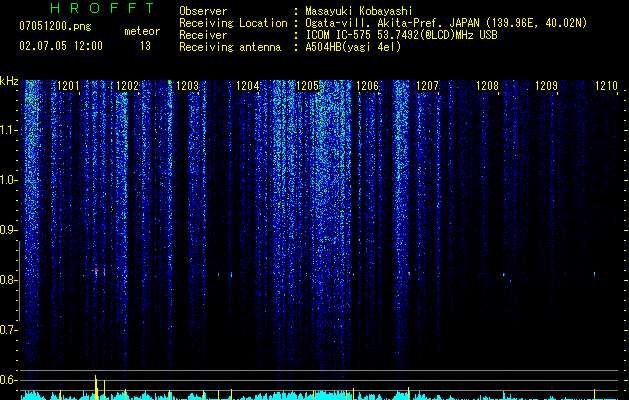Viewport: 629px width, 400px height.
Task: Click the 0.9 kHz axis label
Action: click(9, 230)
